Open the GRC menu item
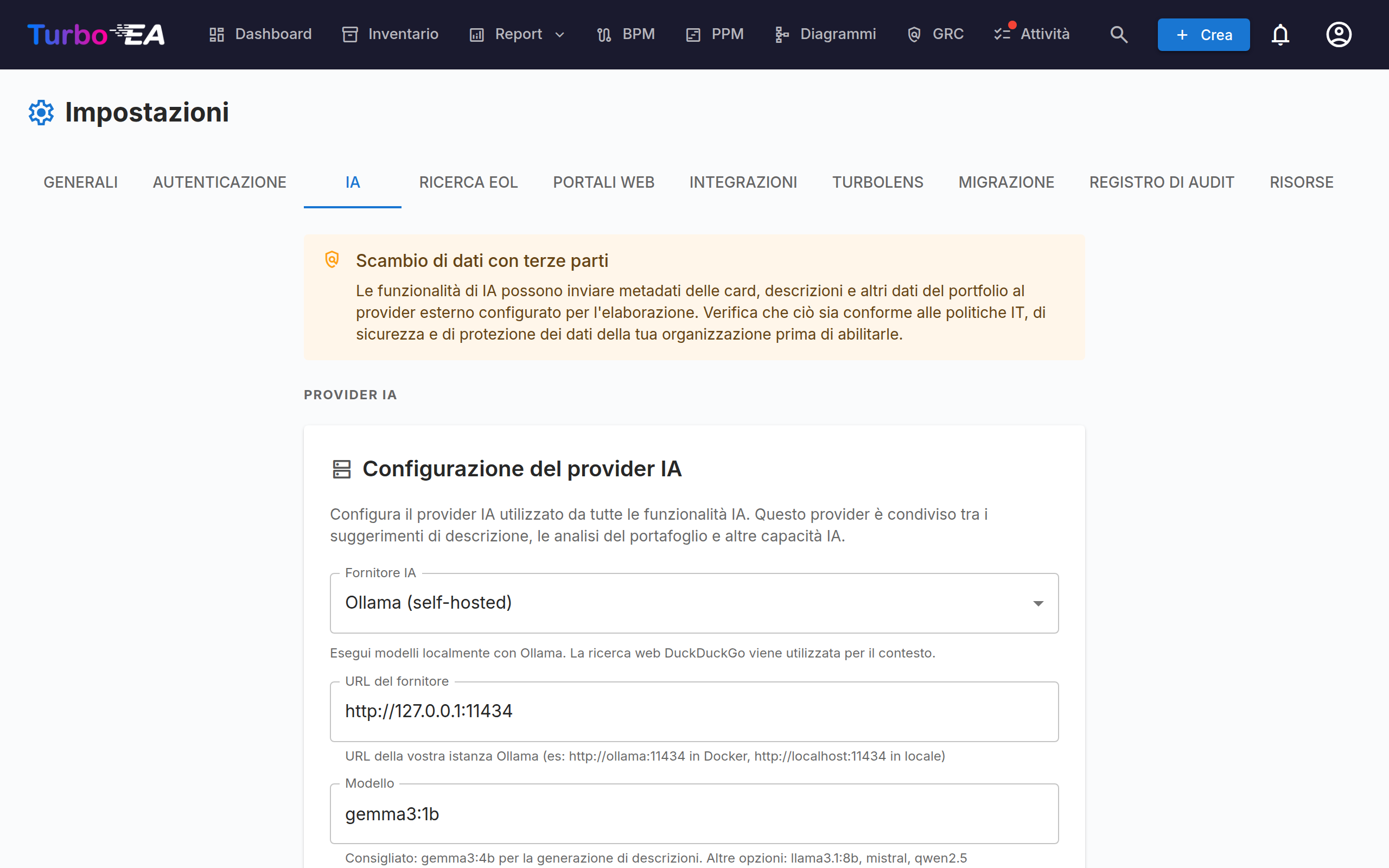Viewport: 1389px width, 868px height. click(x=935, y=34)
